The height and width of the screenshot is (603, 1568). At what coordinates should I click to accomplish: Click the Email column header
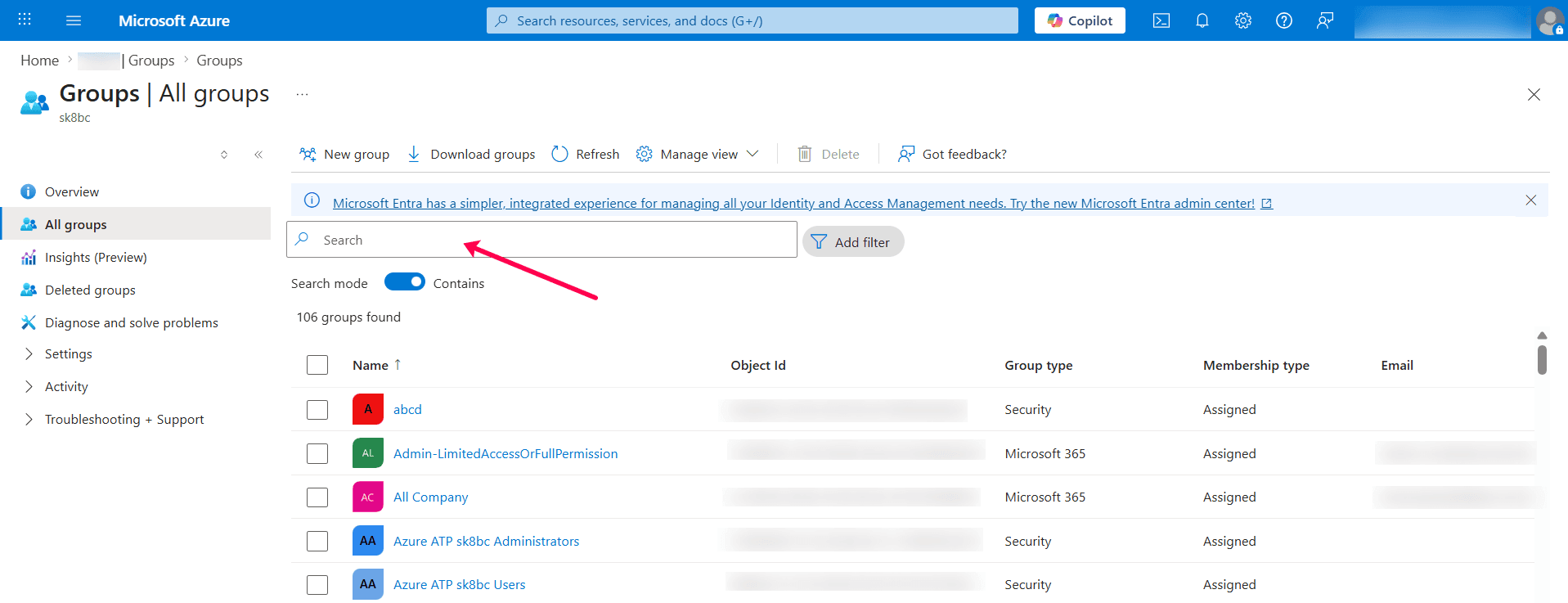coord(1397,365)
